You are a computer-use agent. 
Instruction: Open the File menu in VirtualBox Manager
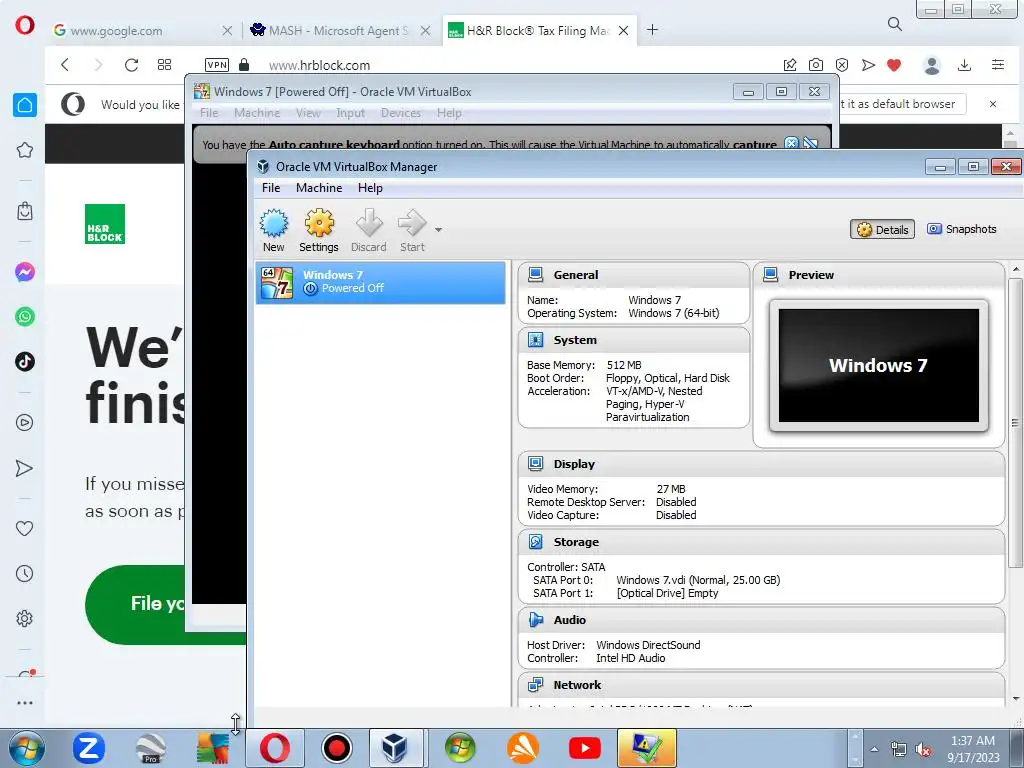point(271,188)
